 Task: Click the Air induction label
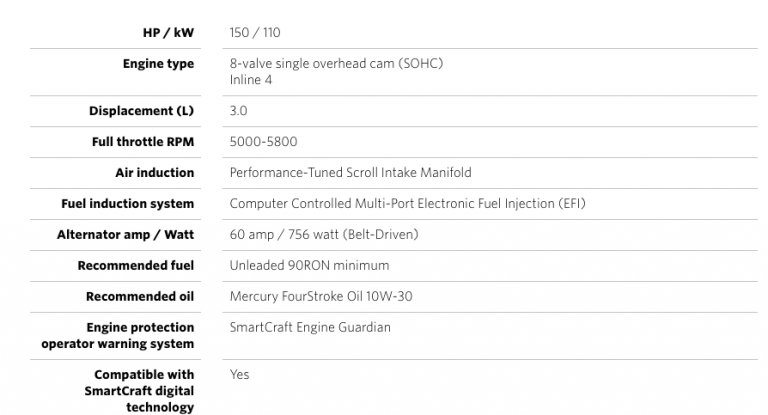pos(155,172)
